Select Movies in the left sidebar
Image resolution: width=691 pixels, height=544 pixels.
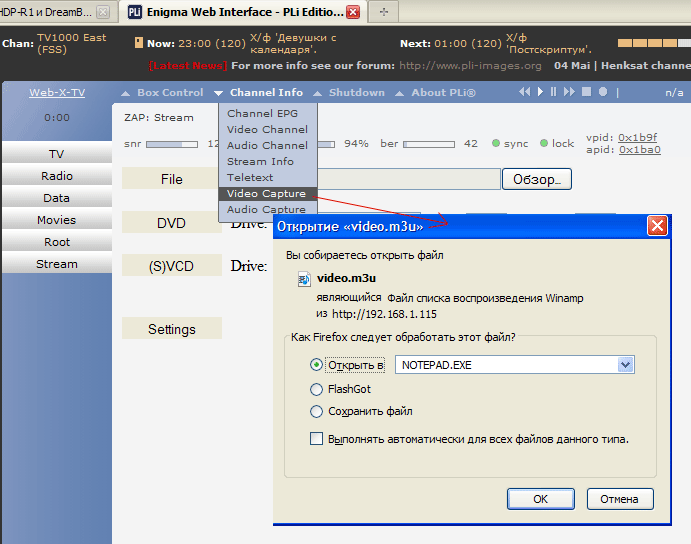click(57, 220)
